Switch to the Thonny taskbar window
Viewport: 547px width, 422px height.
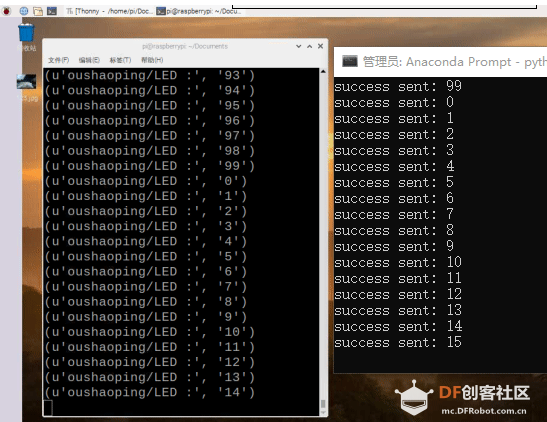(x=109, y=11)
